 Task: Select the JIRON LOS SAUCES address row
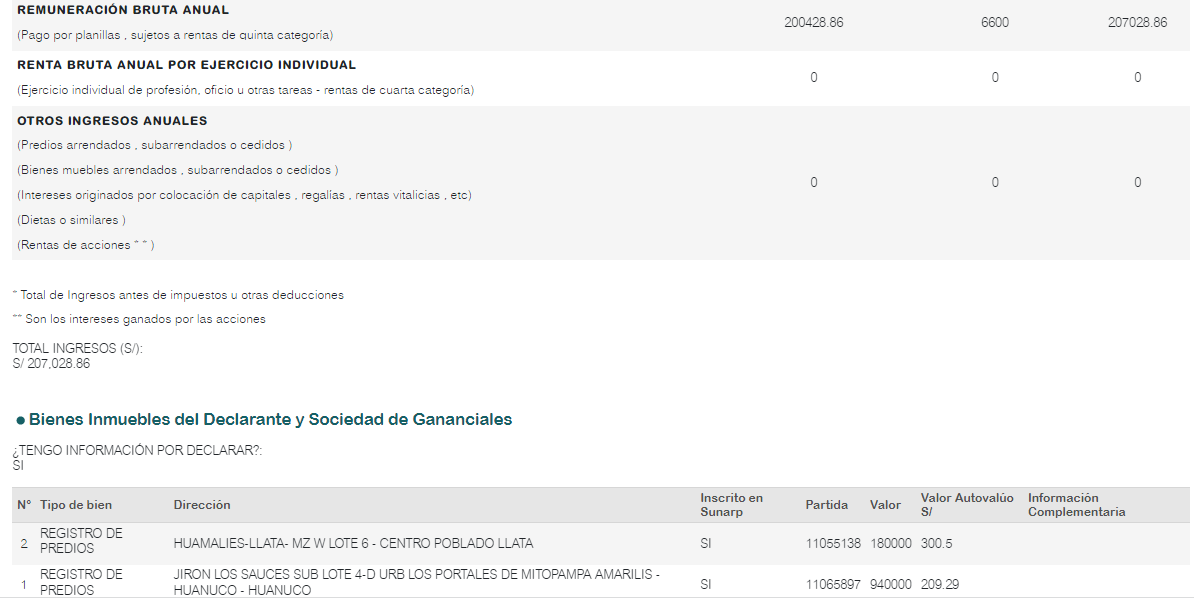coord(601,583)
